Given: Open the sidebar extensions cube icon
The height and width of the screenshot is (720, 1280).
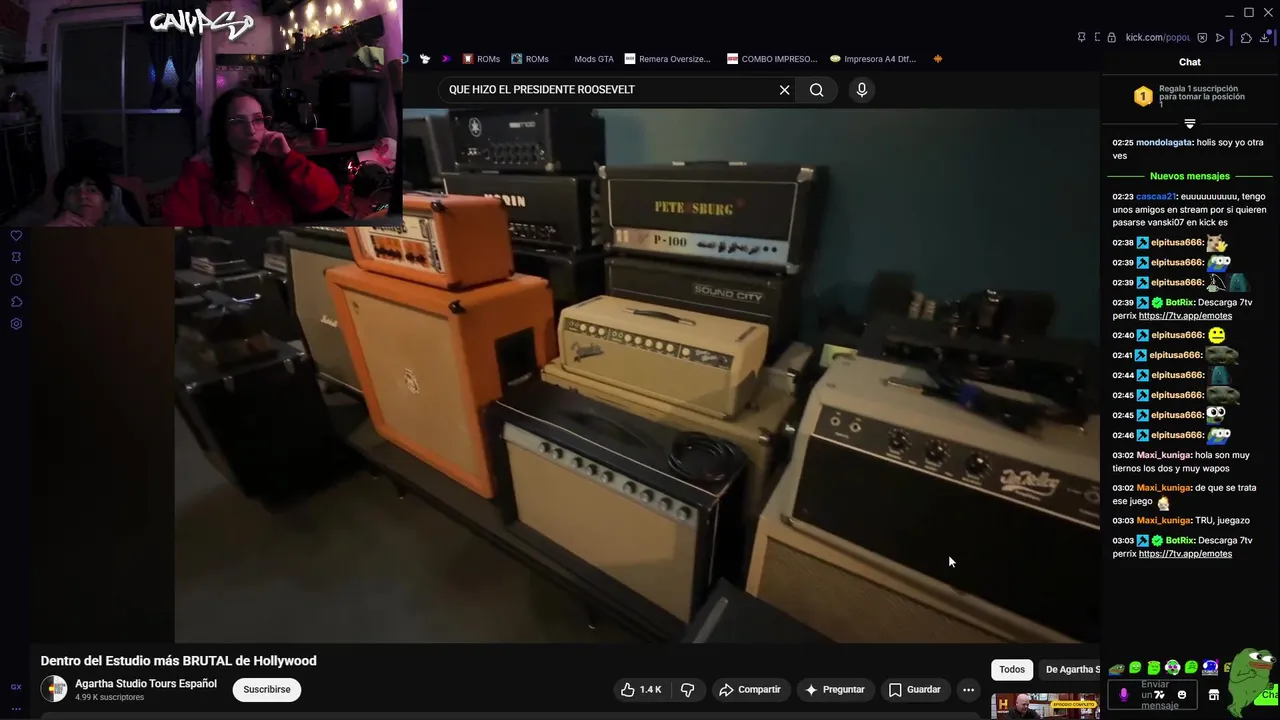Looking at the screenshot, I should (16, 302).
